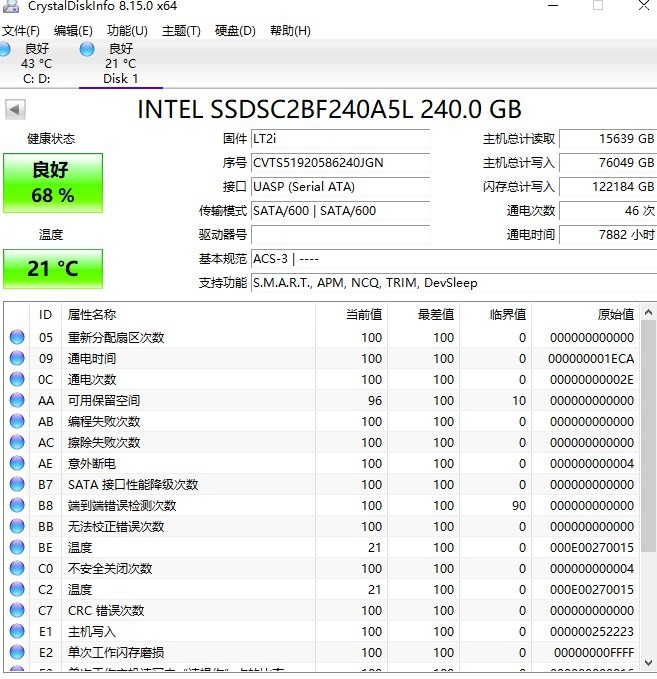Image resolution: width=657 pixels, height=679 pixels.
Task: Go to previous disk with left arrow
Action: point(15,109)
